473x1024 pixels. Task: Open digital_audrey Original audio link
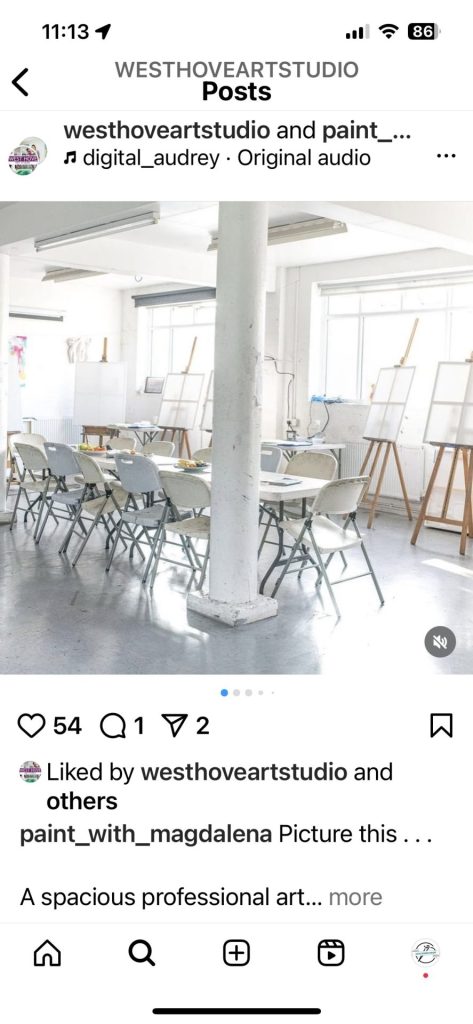click(217, 157)
